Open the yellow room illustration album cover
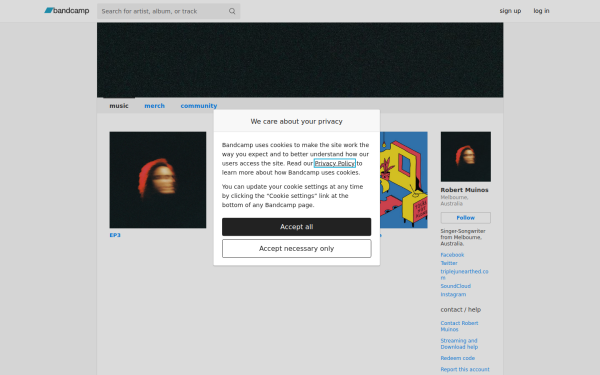The height and width of the screenshot is (375, 600). tap(404, 180)
